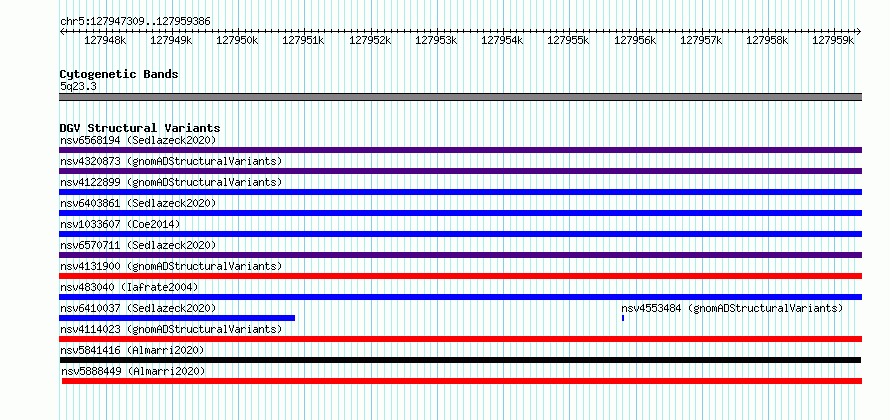This screenshot has width=890, height=420.
Task: Open the nsv6410037 (Sedlazeck2020) label
Action: coord(138,308)
